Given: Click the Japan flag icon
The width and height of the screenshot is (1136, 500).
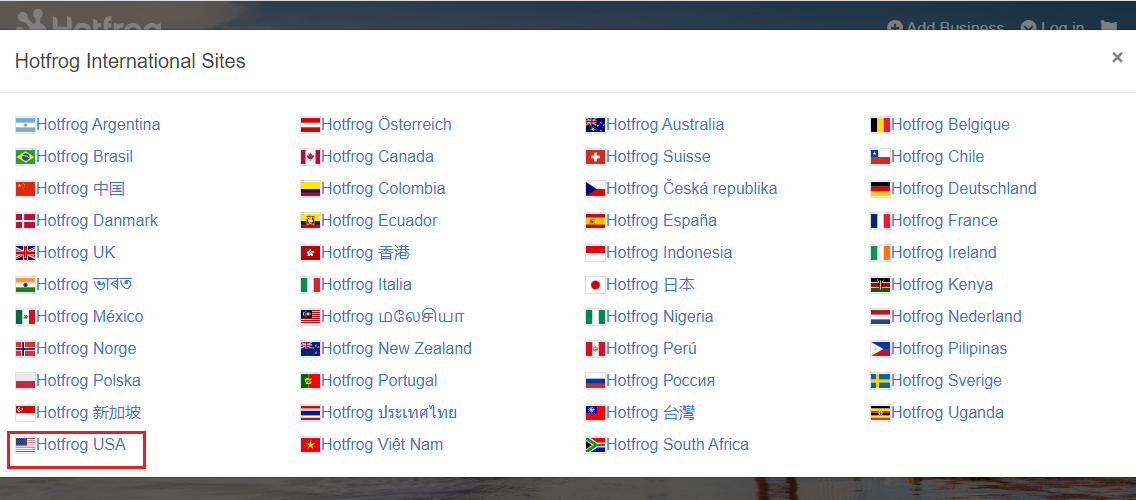Looking at the screenshot, I should (x=596, y=285).
